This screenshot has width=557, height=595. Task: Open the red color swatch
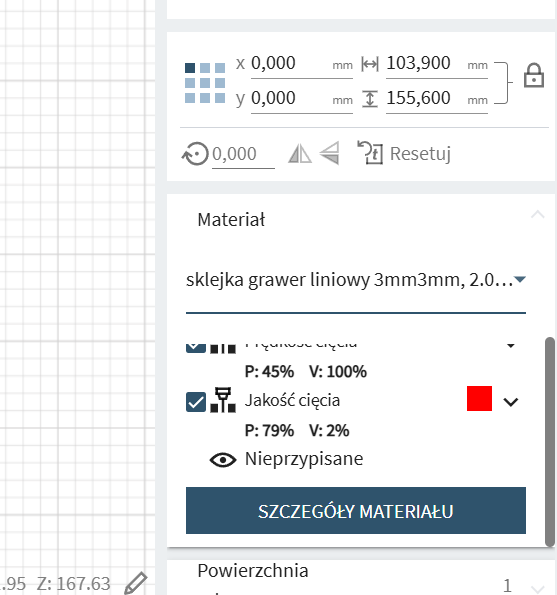coord(479,398)
